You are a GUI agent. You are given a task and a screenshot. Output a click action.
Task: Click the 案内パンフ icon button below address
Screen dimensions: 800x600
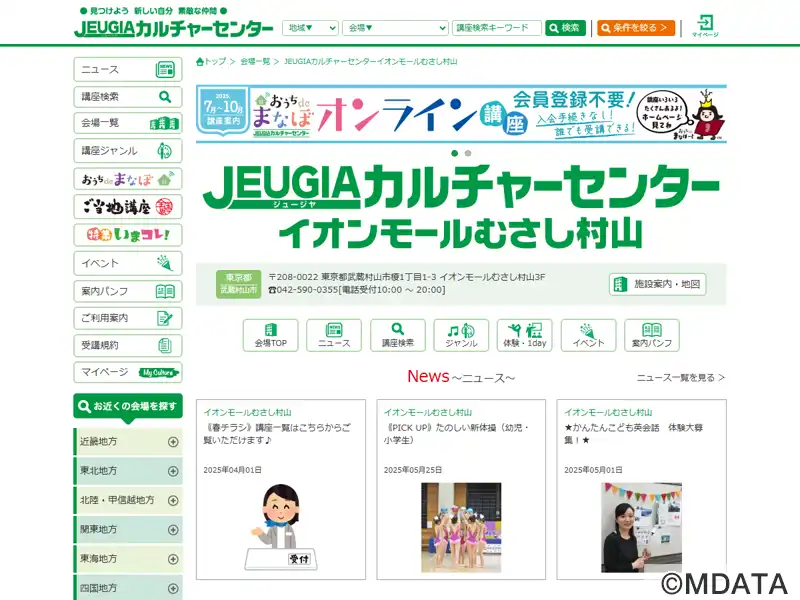tap(652, 335)
